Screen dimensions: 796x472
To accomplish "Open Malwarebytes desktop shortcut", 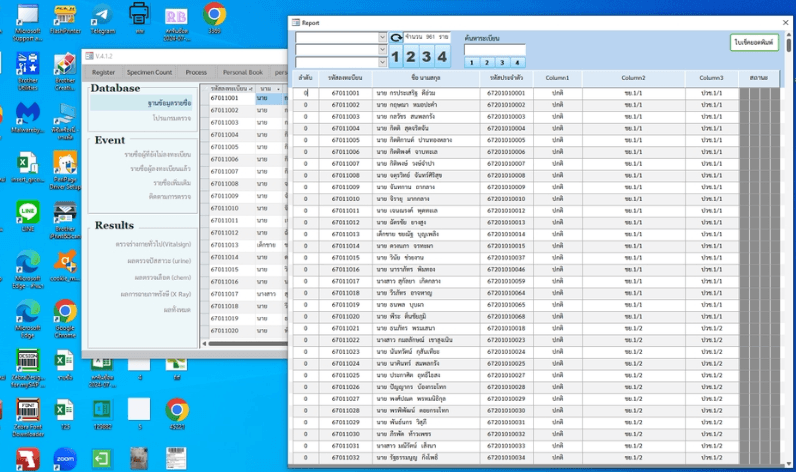I will (x=27, y=118).
